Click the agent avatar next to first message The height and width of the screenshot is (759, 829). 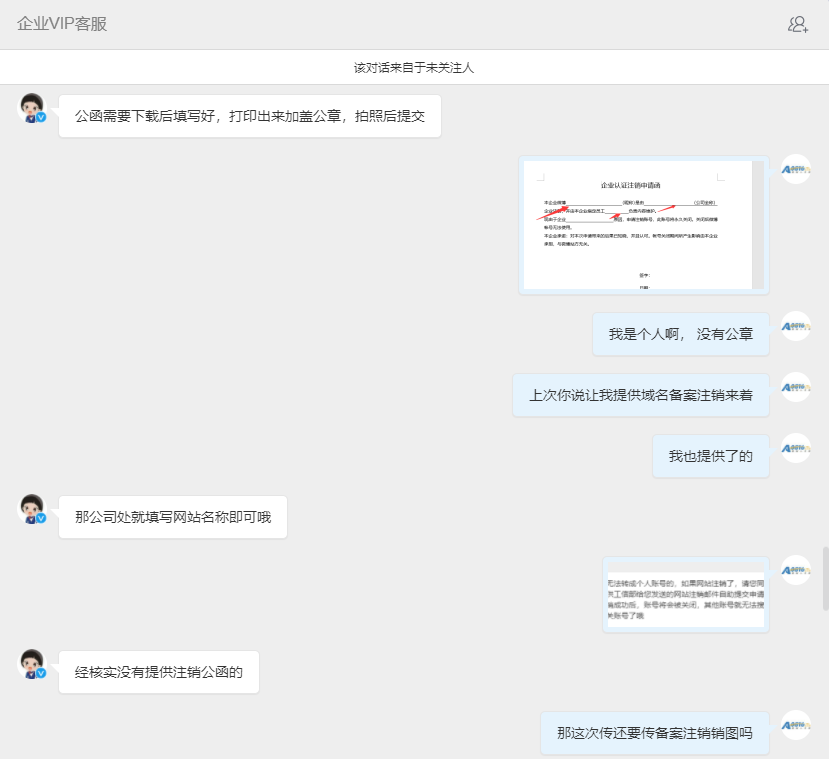pyautogui.click(x=31, y=106)
